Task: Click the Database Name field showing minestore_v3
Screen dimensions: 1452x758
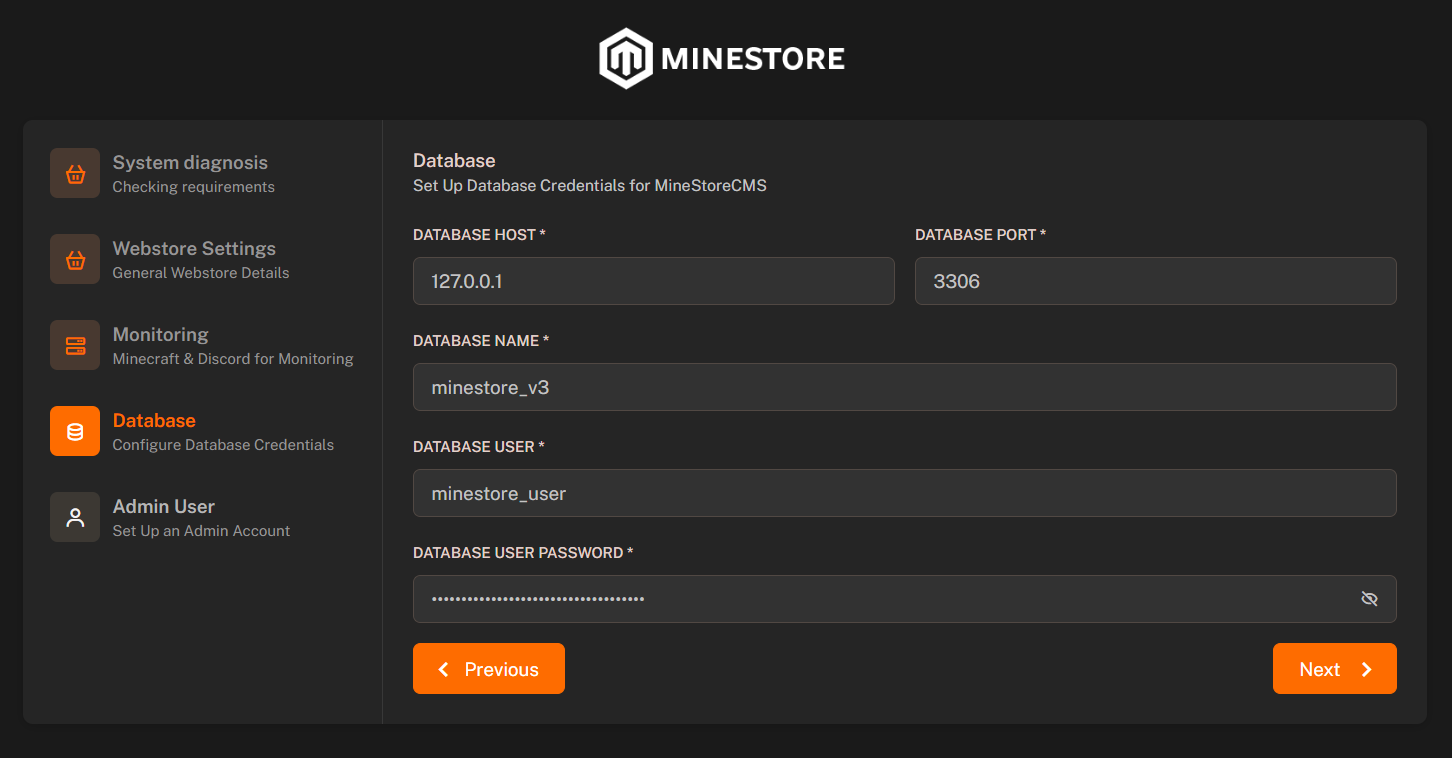Action: coord(905,387)
